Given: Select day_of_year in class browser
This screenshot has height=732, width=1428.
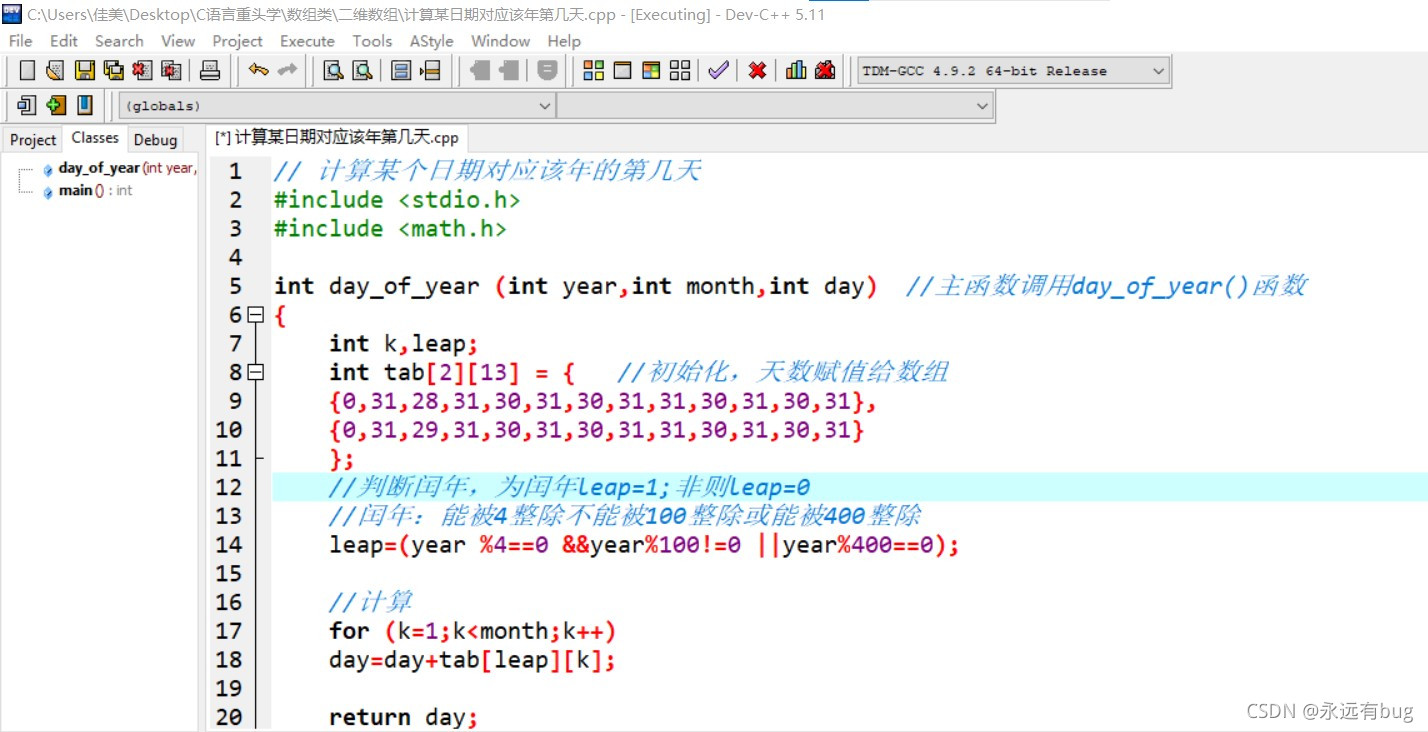Looking at the screenshot, I should point(120,168).
